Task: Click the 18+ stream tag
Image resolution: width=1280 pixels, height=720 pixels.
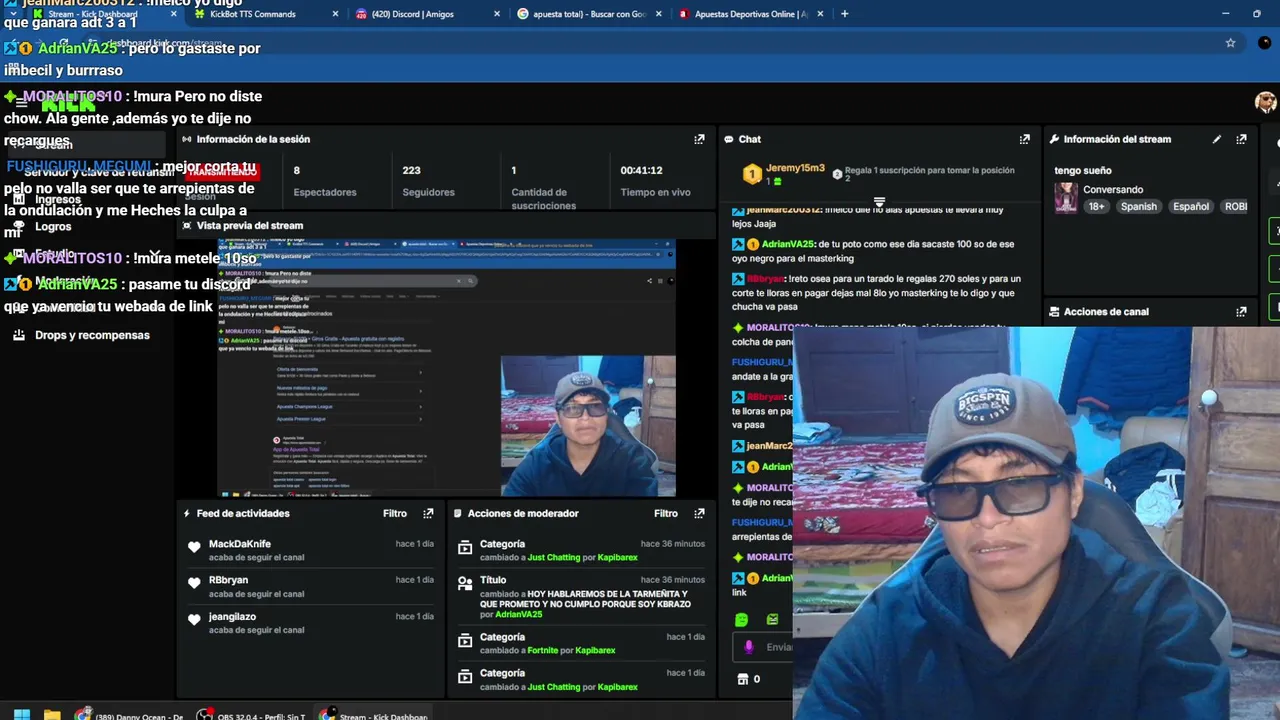Action: (1096, 207)
